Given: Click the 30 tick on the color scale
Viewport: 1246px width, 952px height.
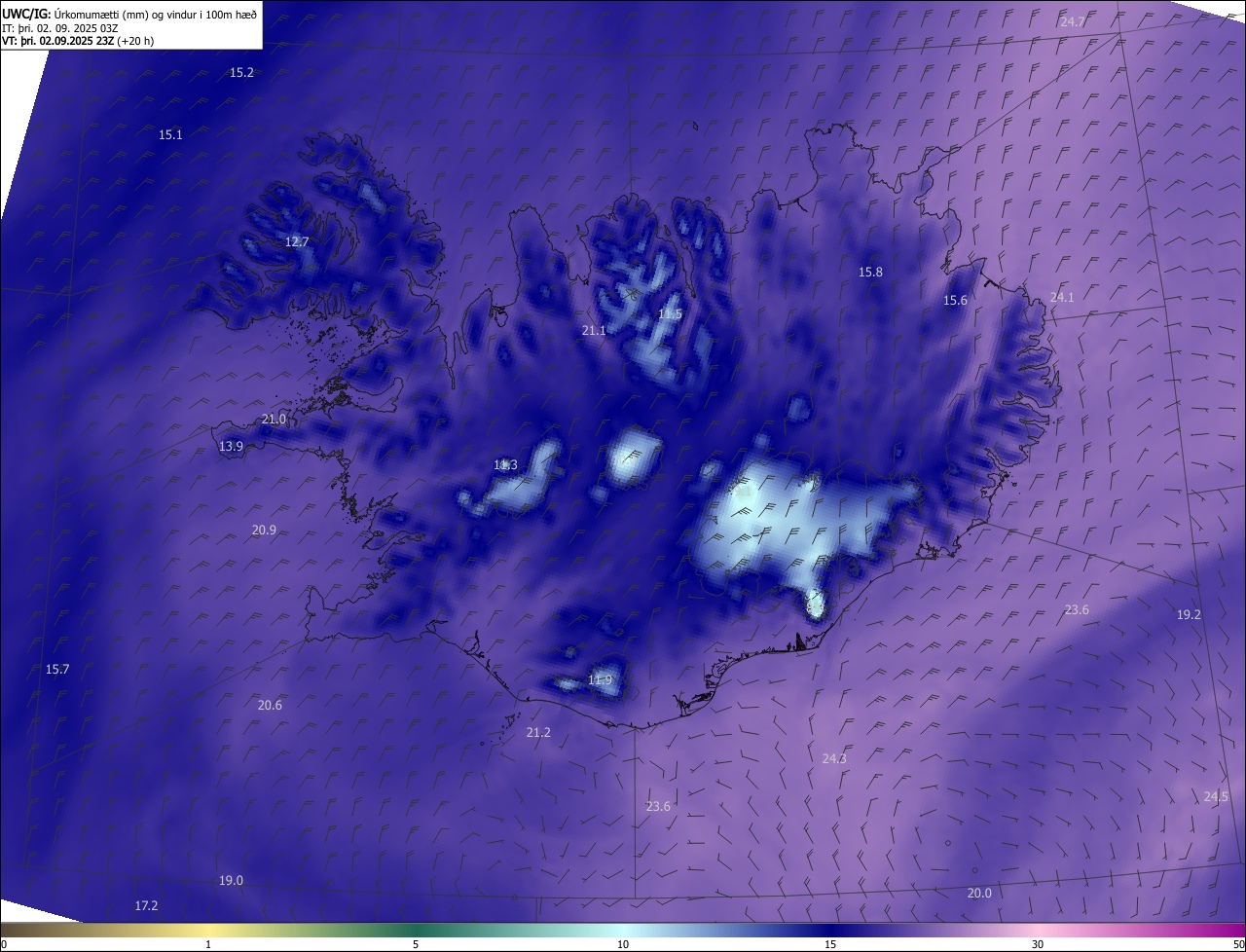Looking at the screenshot, I should point(1038,945).
